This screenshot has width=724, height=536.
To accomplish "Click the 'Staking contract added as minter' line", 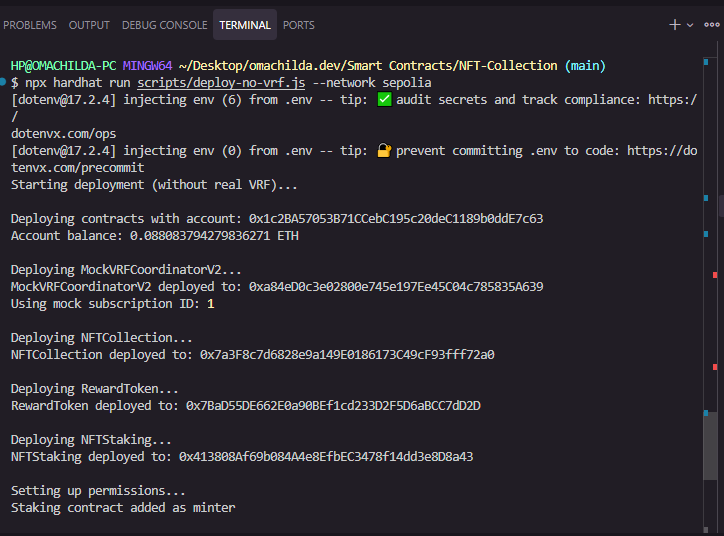I will (123, 508).
